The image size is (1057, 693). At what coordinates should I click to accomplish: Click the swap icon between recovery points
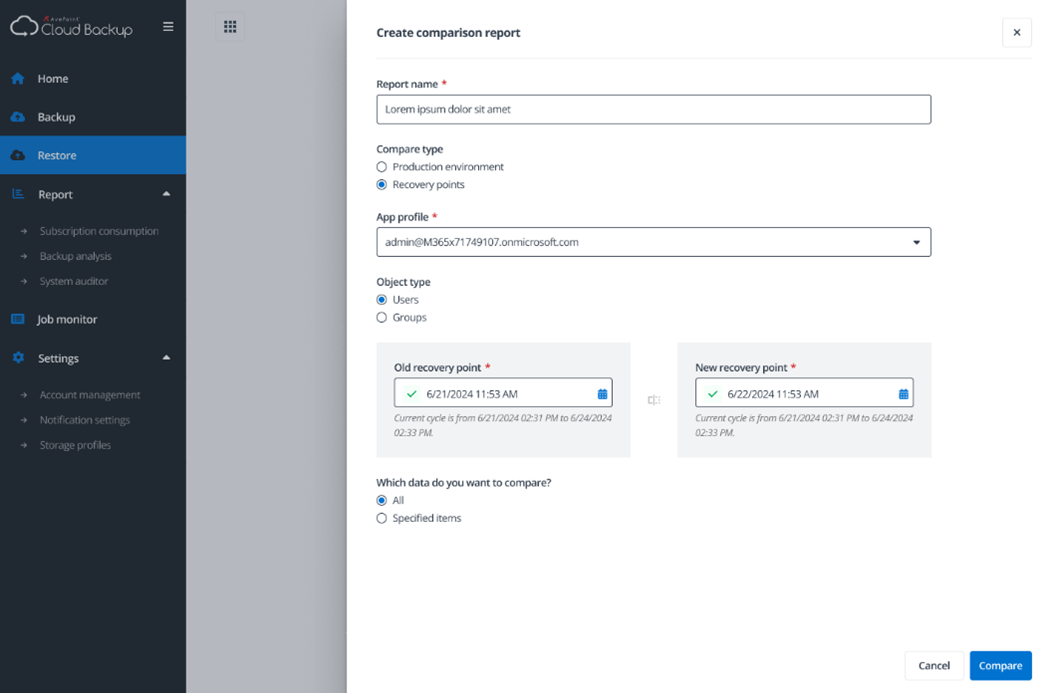pos(654,400)
